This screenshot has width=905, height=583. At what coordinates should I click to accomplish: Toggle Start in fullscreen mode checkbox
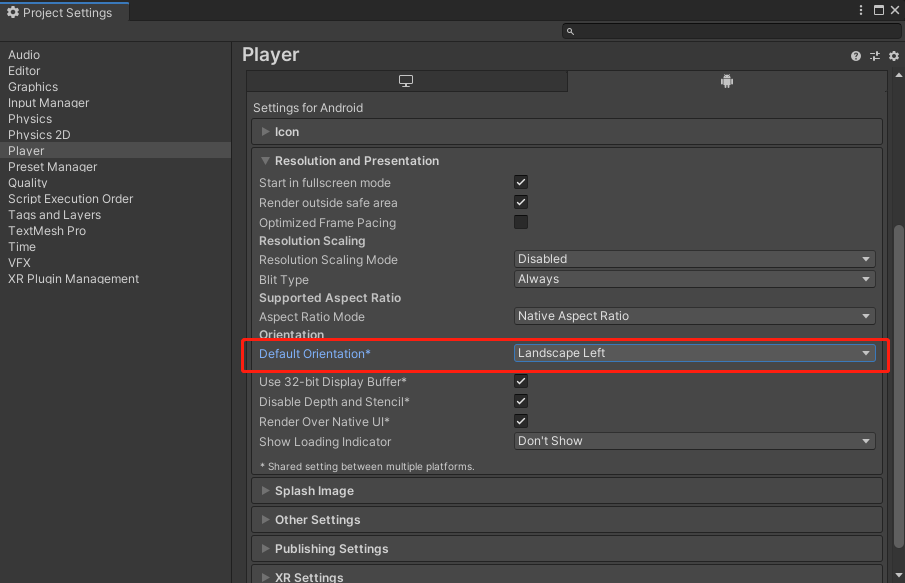tap(521, 182)
